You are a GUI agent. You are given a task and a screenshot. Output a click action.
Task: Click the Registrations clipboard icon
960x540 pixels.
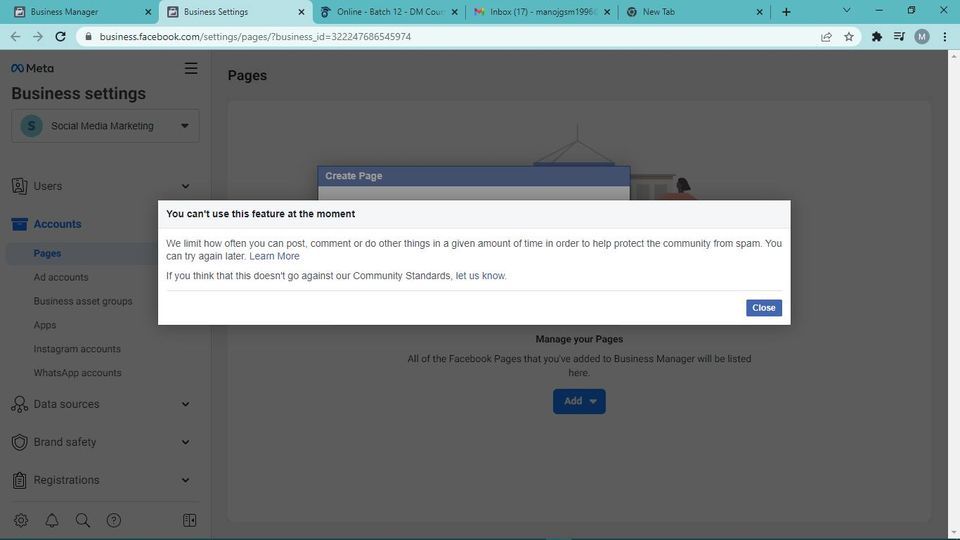tap(20, 480)
